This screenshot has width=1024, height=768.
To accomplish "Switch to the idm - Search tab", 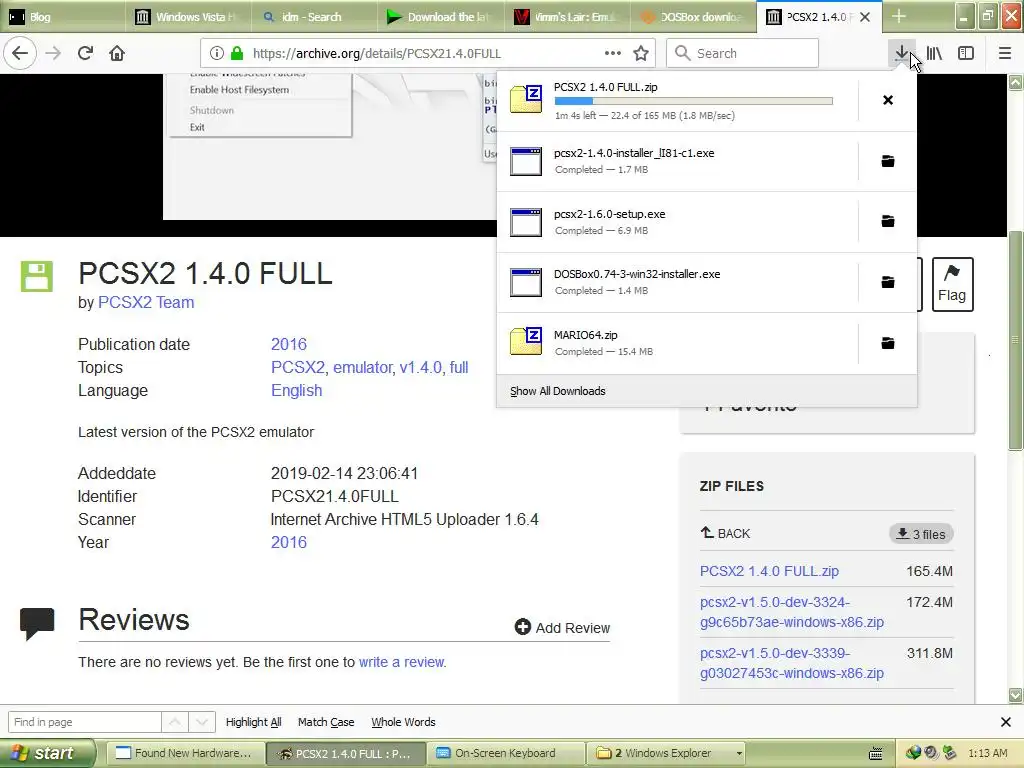I will pos(314,17).
